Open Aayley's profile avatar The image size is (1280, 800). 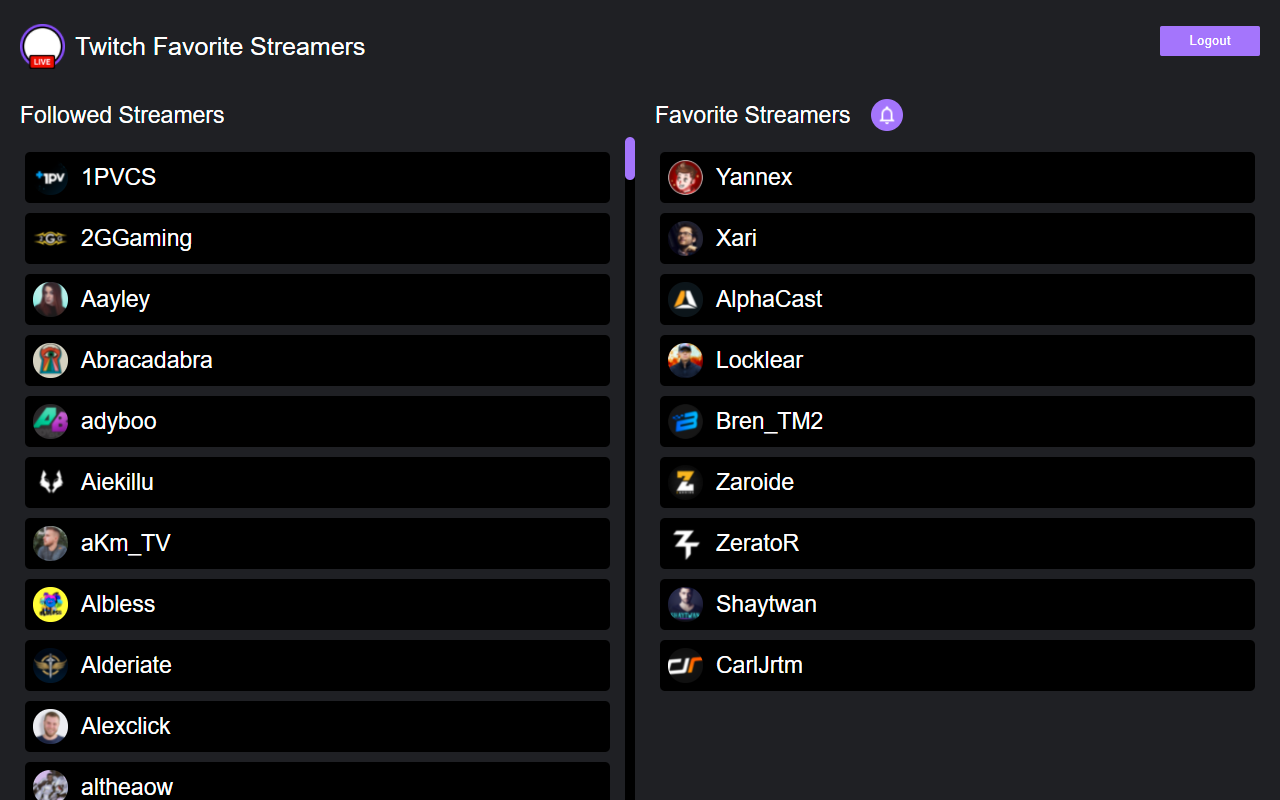click(50, 299)
